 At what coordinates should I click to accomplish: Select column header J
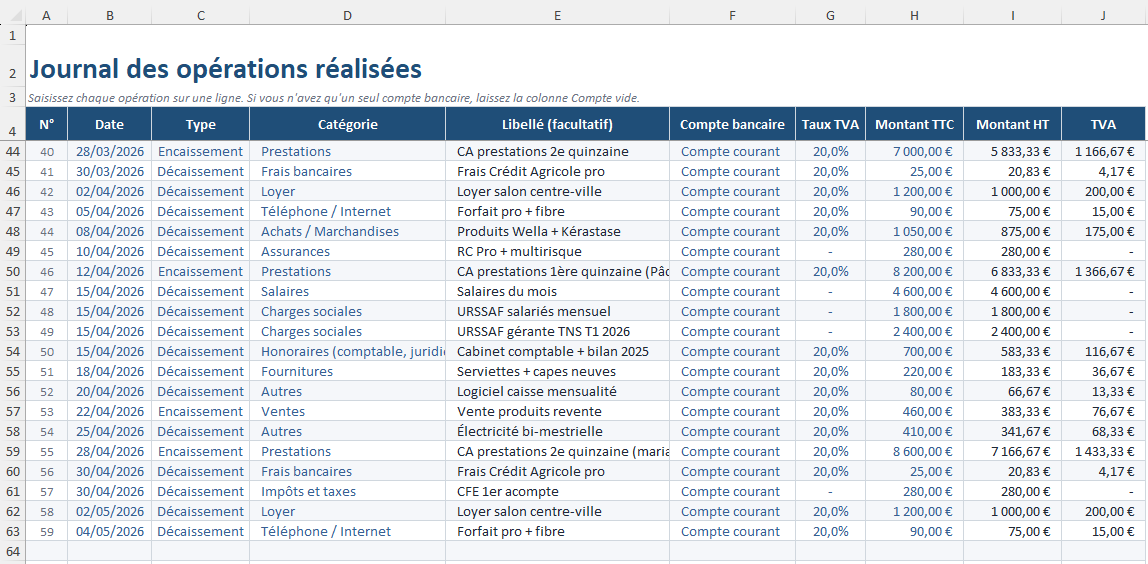(x=1103, y=15)
